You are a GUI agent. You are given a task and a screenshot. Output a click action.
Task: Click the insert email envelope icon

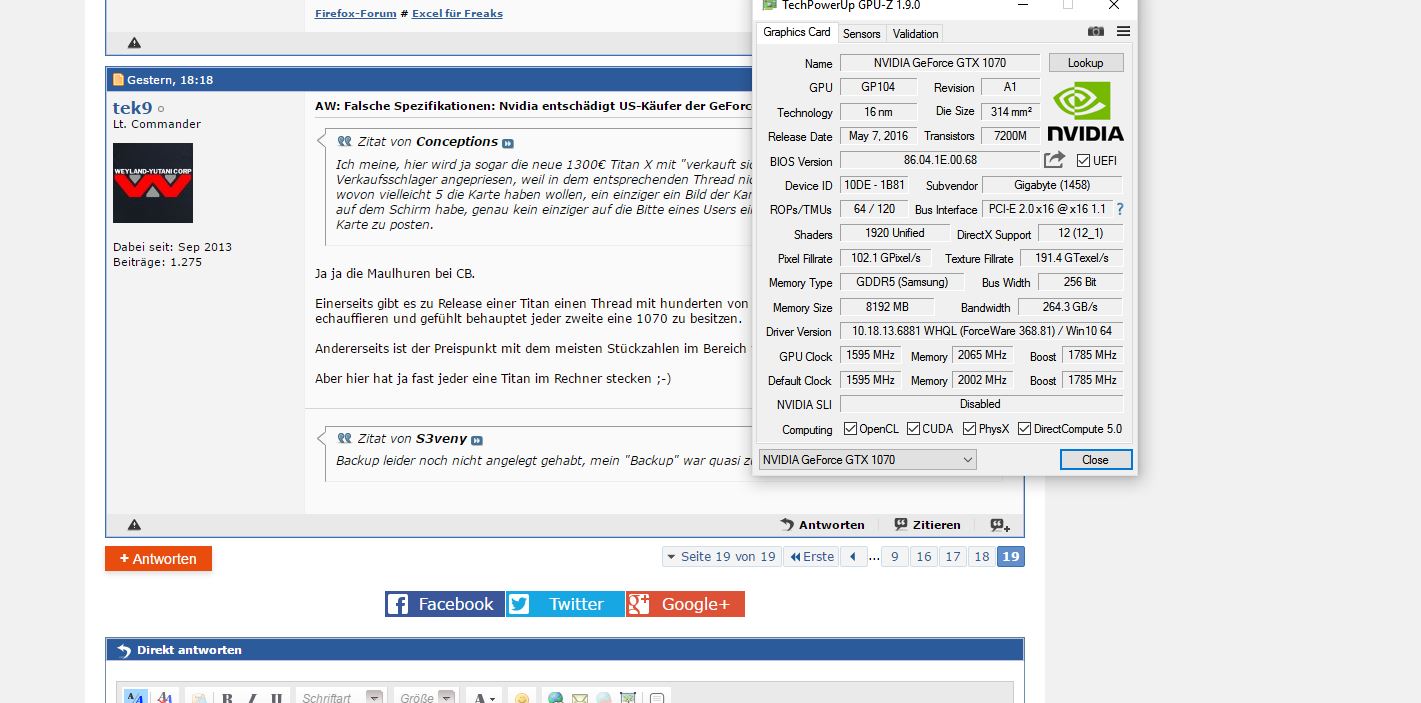point(580,698)
